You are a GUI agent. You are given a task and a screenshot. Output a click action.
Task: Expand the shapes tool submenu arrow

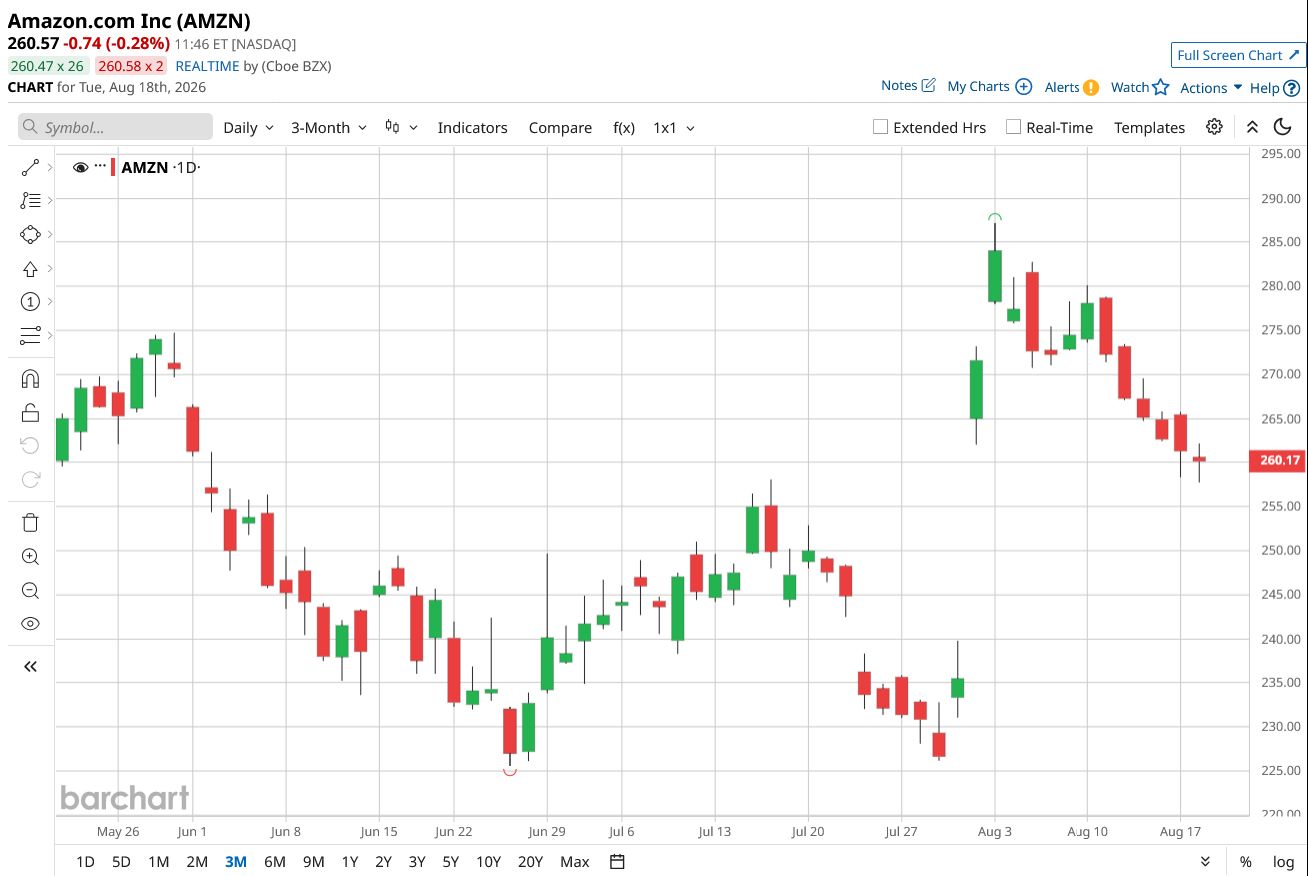tap(50, 235)
